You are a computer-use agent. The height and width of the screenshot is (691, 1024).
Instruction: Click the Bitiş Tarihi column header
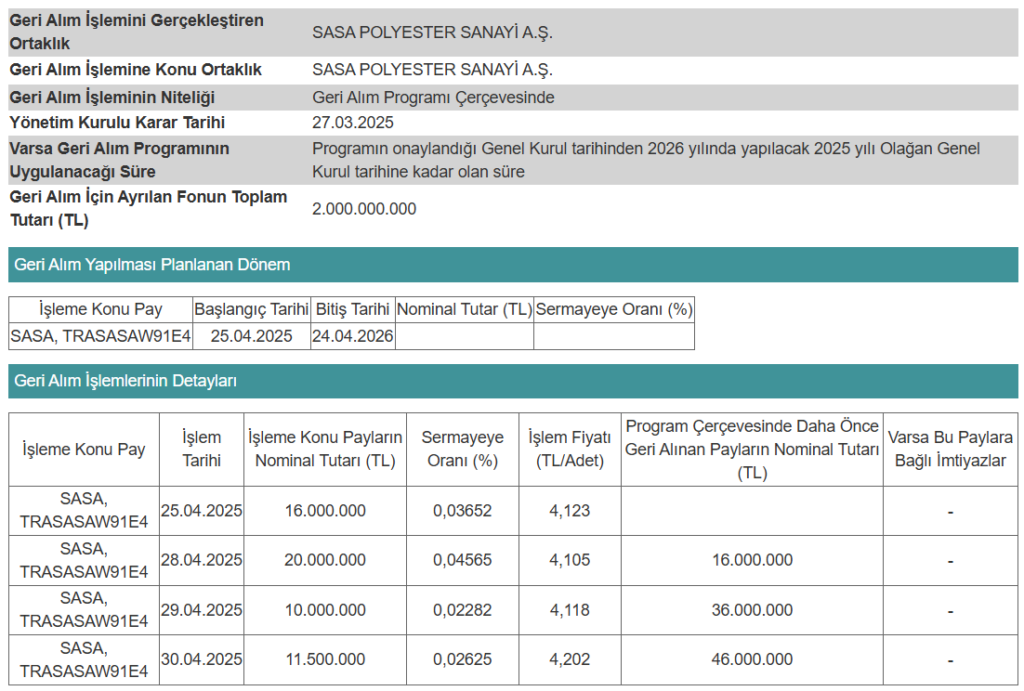pos(350,309)
